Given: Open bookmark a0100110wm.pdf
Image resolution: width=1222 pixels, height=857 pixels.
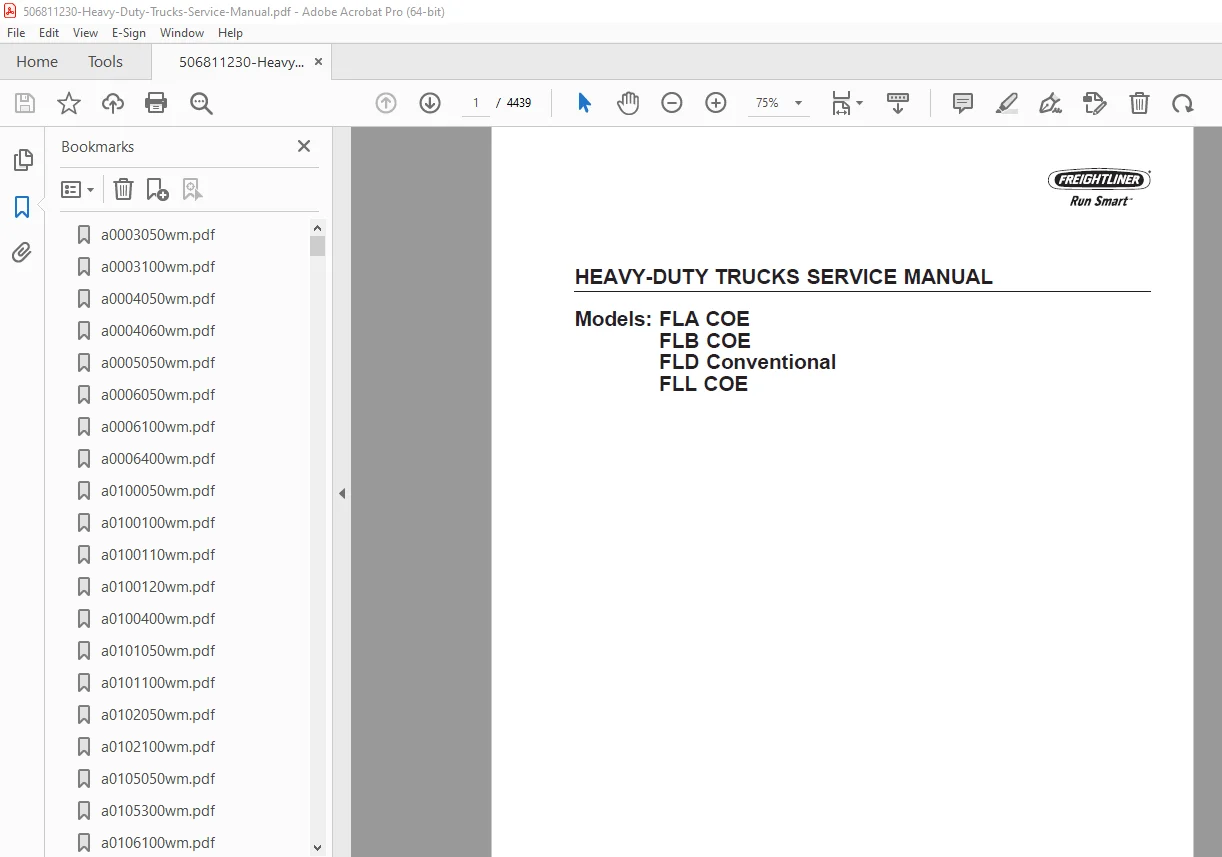Looking at the screenshot, I should pyautogui.click(x=158, y=555).
